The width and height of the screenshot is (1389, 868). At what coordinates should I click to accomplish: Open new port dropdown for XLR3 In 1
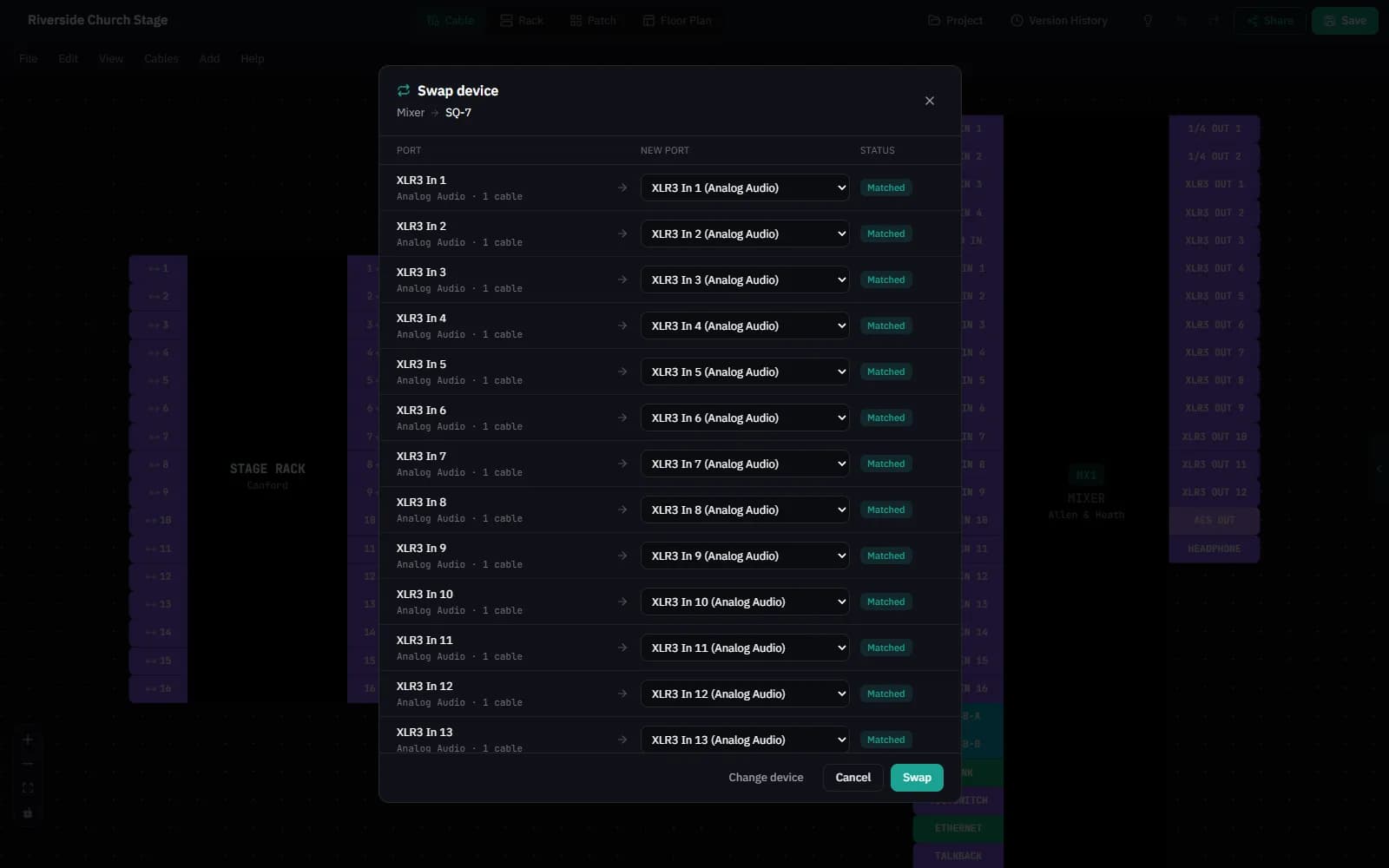tap(745, 187)
